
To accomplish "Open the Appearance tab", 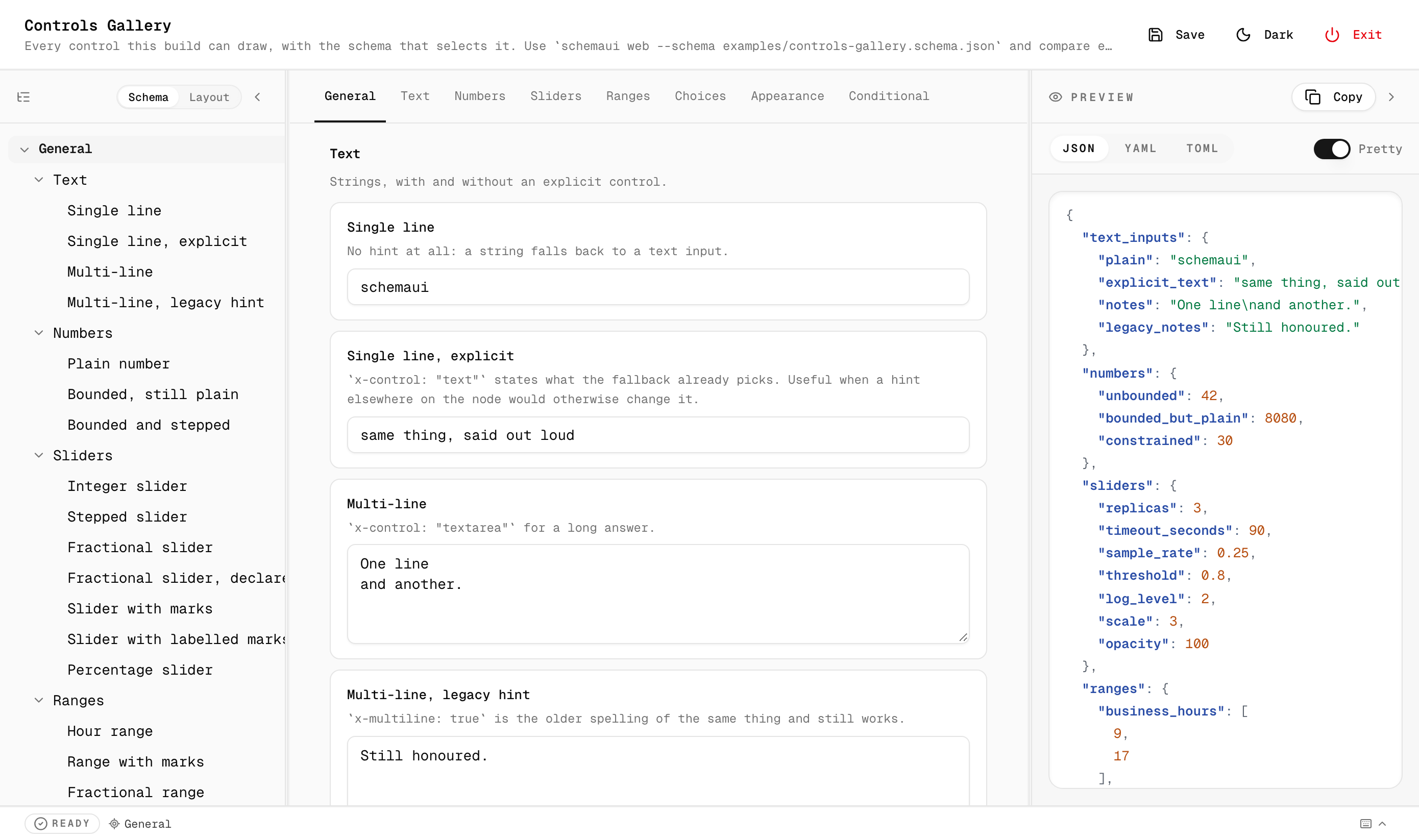I will pyautogui.click(x=787, y=96).
